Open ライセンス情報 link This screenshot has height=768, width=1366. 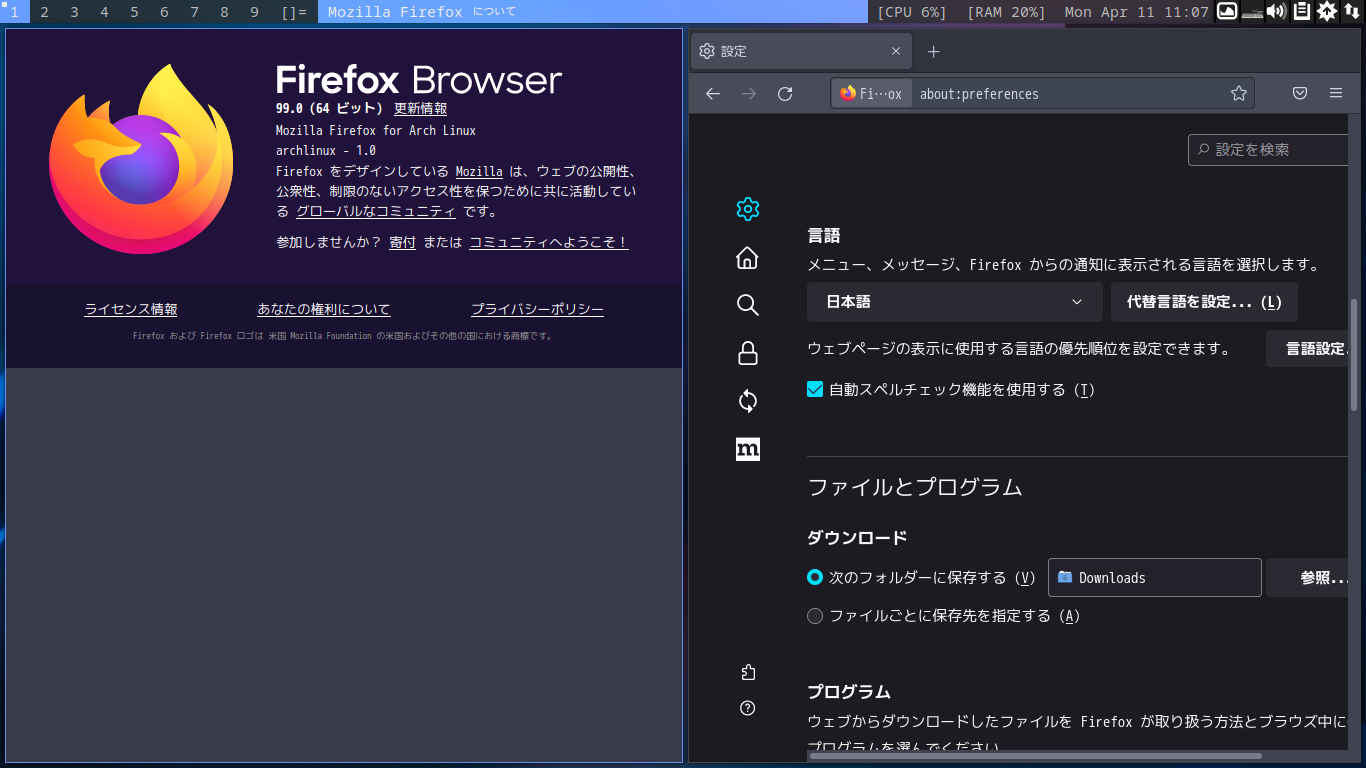click(x=131, y=309)
